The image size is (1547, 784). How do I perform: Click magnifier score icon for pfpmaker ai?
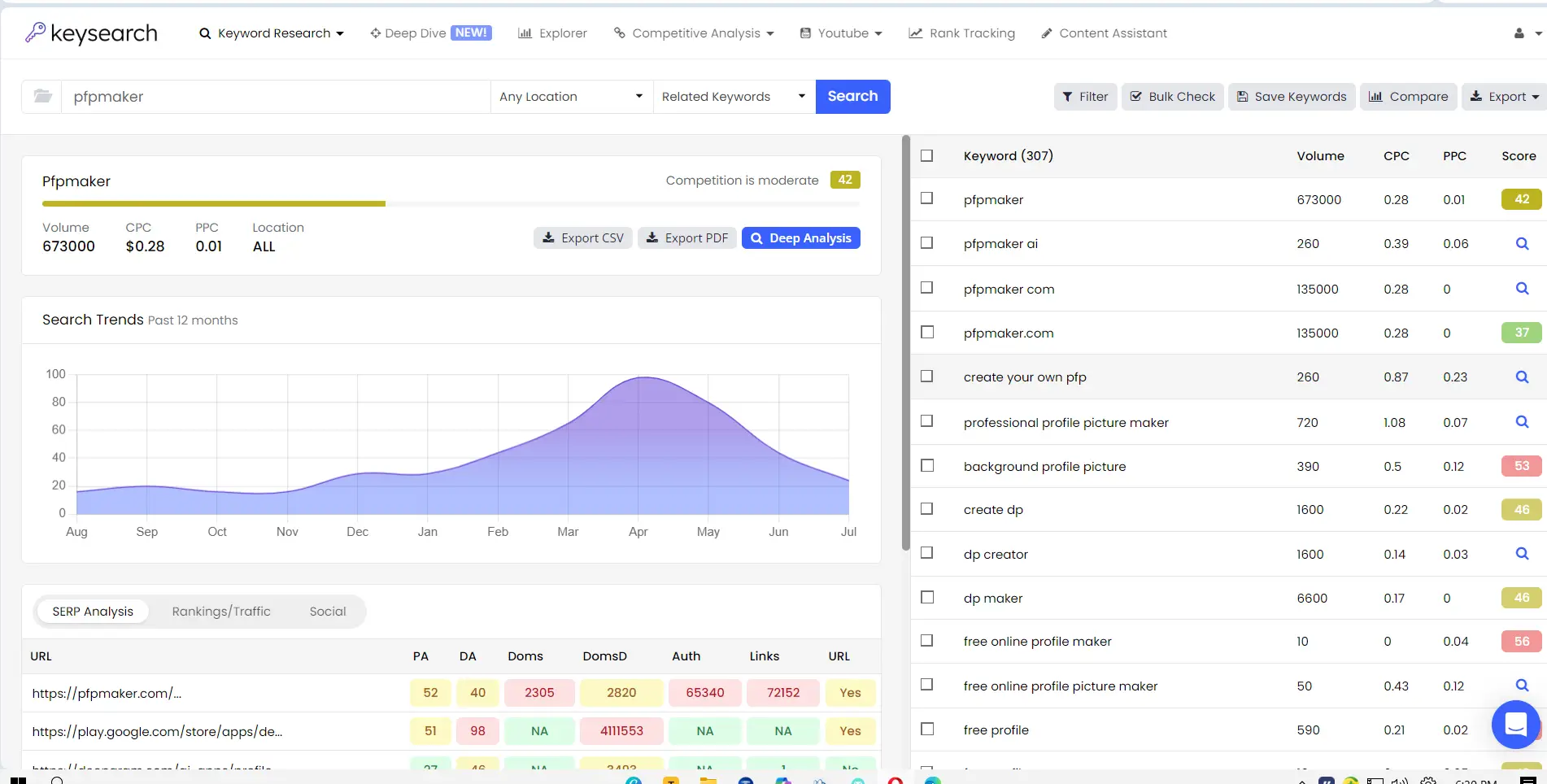point(1522,243)
